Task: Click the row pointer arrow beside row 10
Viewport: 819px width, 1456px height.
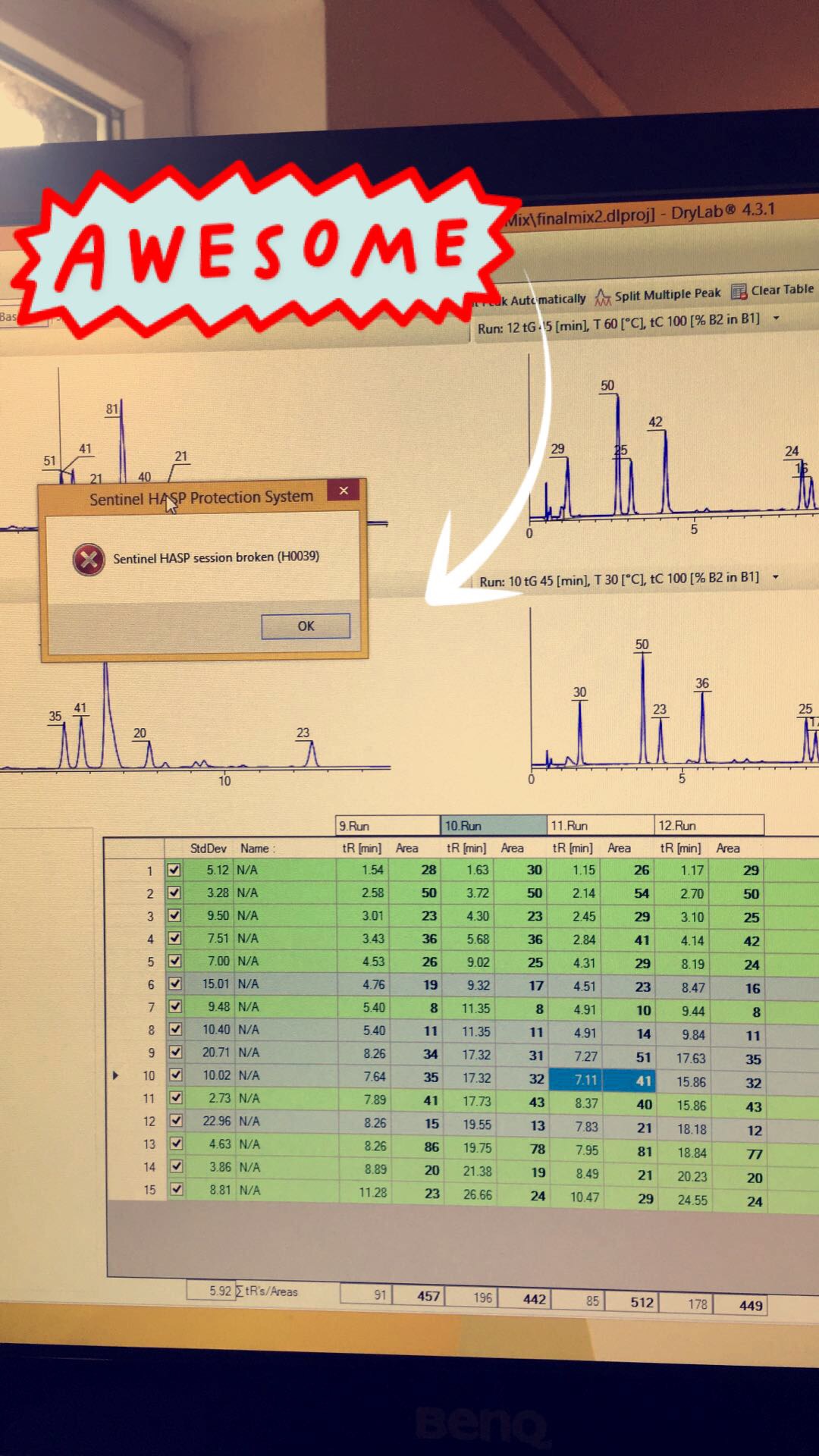Action: pos(115,1075)
